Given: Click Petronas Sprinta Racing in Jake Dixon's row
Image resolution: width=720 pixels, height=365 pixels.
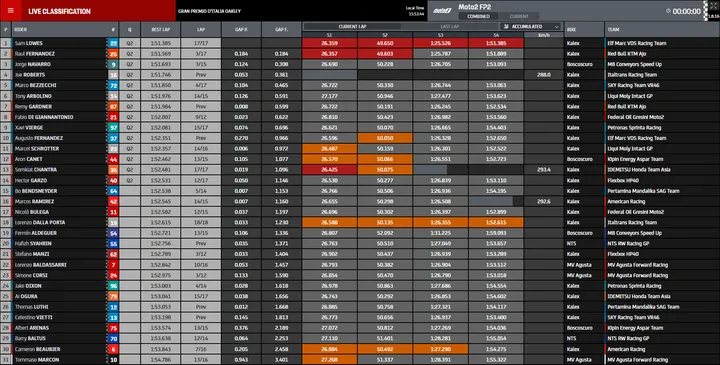Looking at the screenshot, I should tap(634, 286).
